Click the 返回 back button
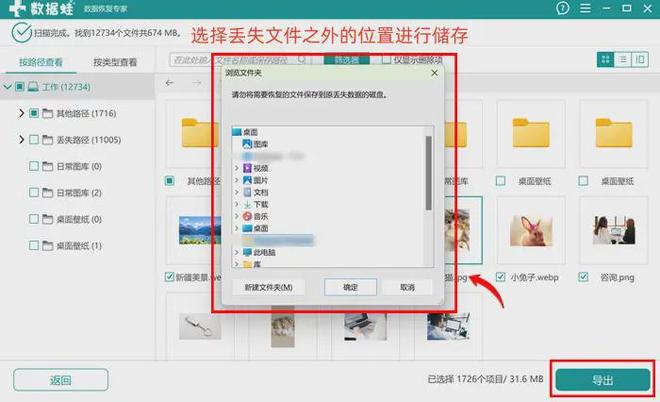The image size is (660, 402). click(61, 380)
